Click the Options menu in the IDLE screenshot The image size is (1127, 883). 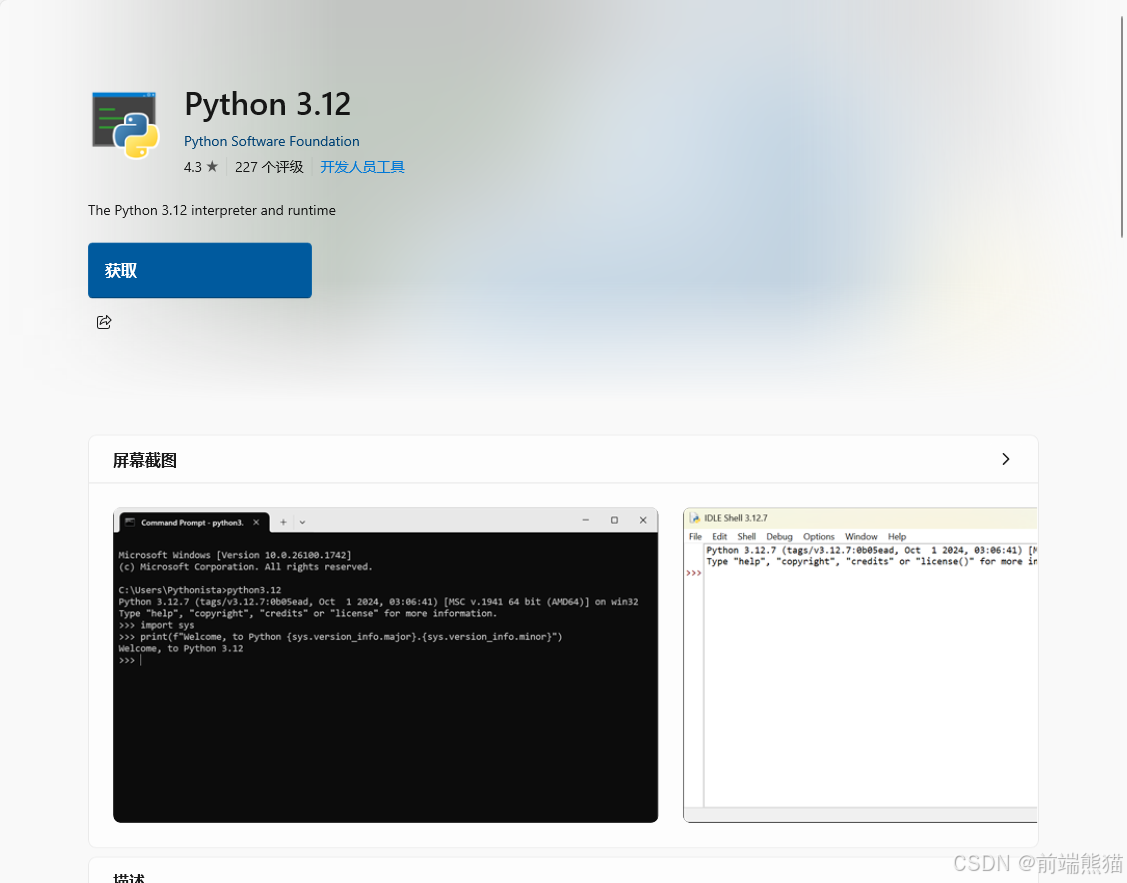coord(818,536)
